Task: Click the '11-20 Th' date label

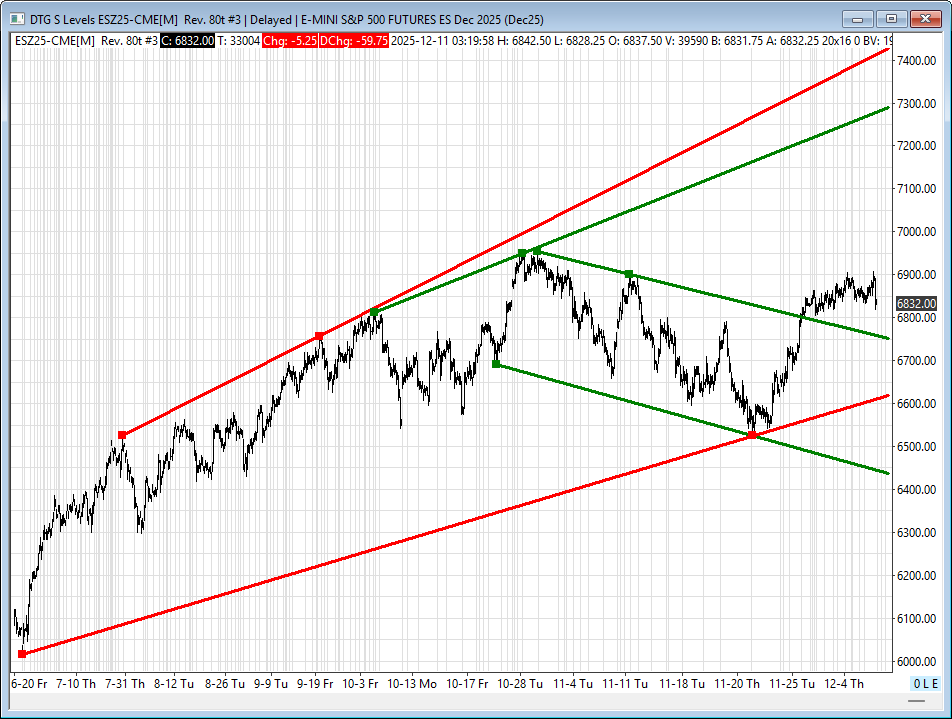Action: tap(736, 684)
